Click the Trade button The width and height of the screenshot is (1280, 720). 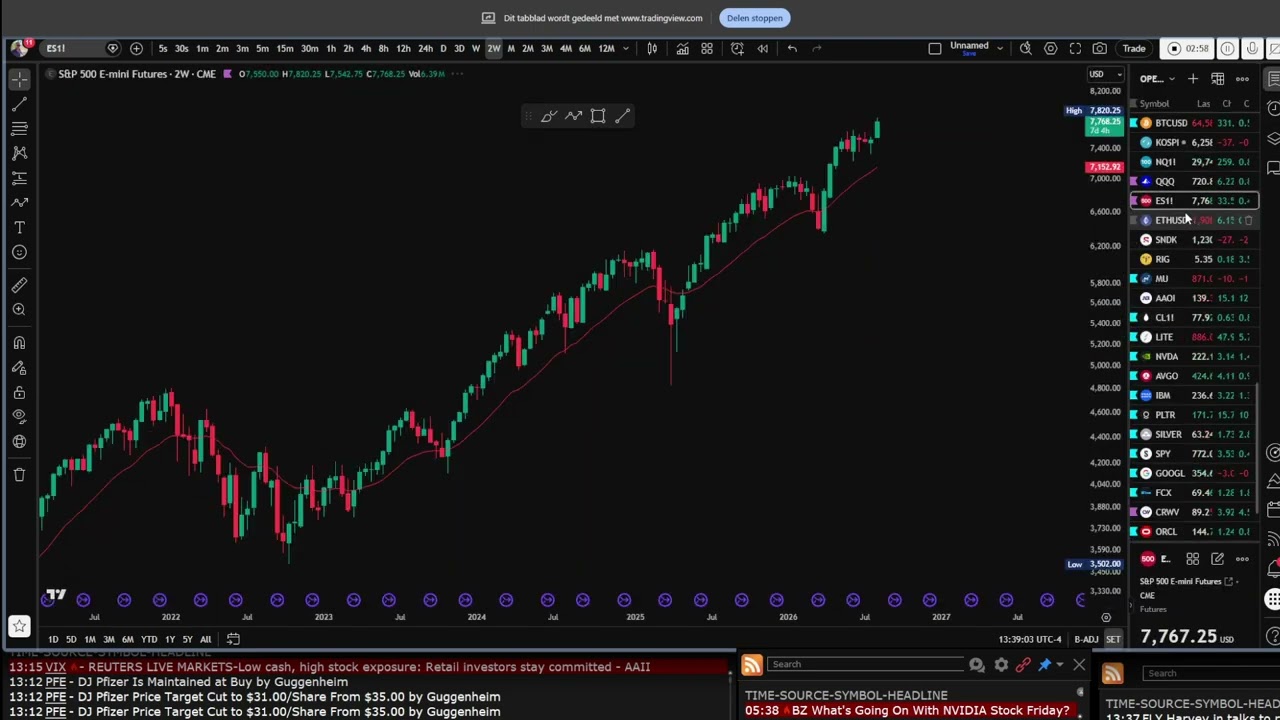[x=1134, y=48]
